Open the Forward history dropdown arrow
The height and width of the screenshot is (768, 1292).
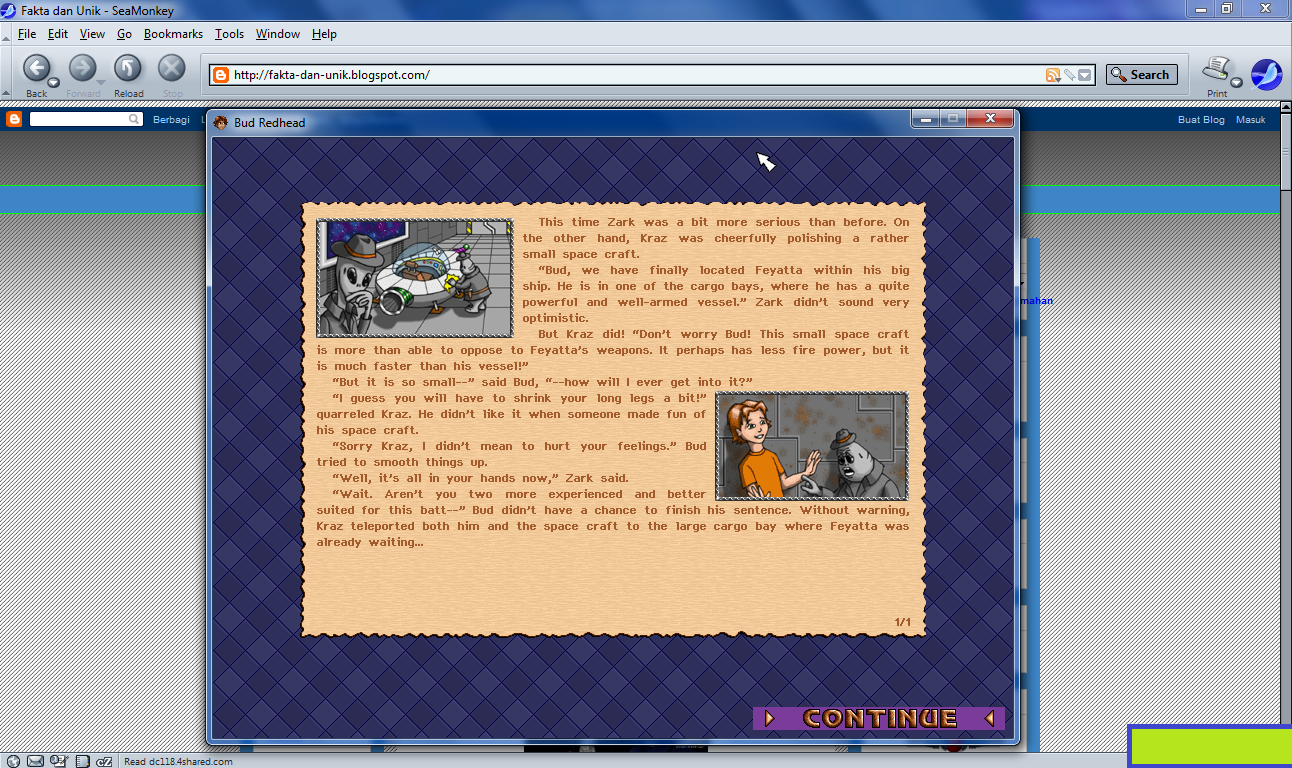[100, 82]
